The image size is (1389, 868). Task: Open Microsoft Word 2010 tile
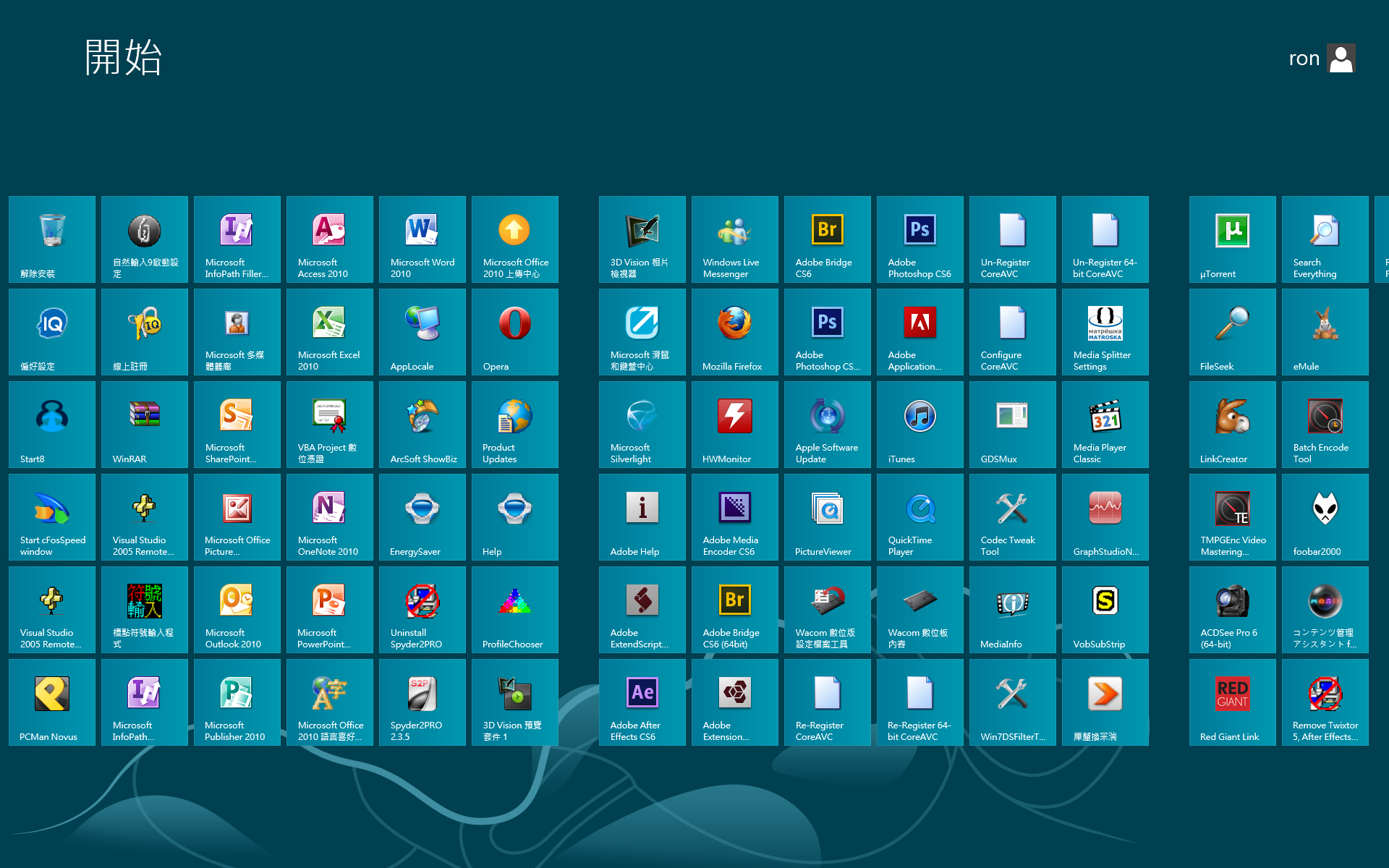pyautogui.click(x=422, y=239)
